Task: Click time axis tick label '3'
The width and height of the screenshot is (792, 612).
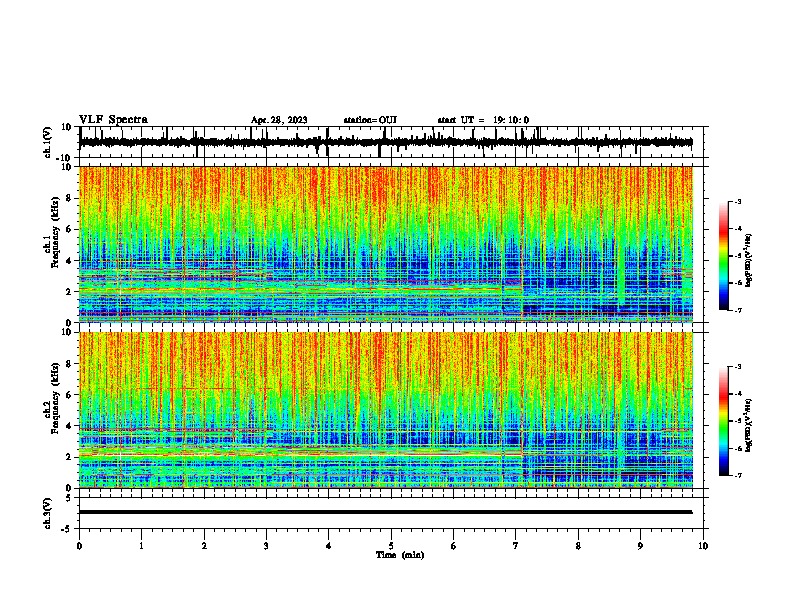Action: click(x=266, y=546)
